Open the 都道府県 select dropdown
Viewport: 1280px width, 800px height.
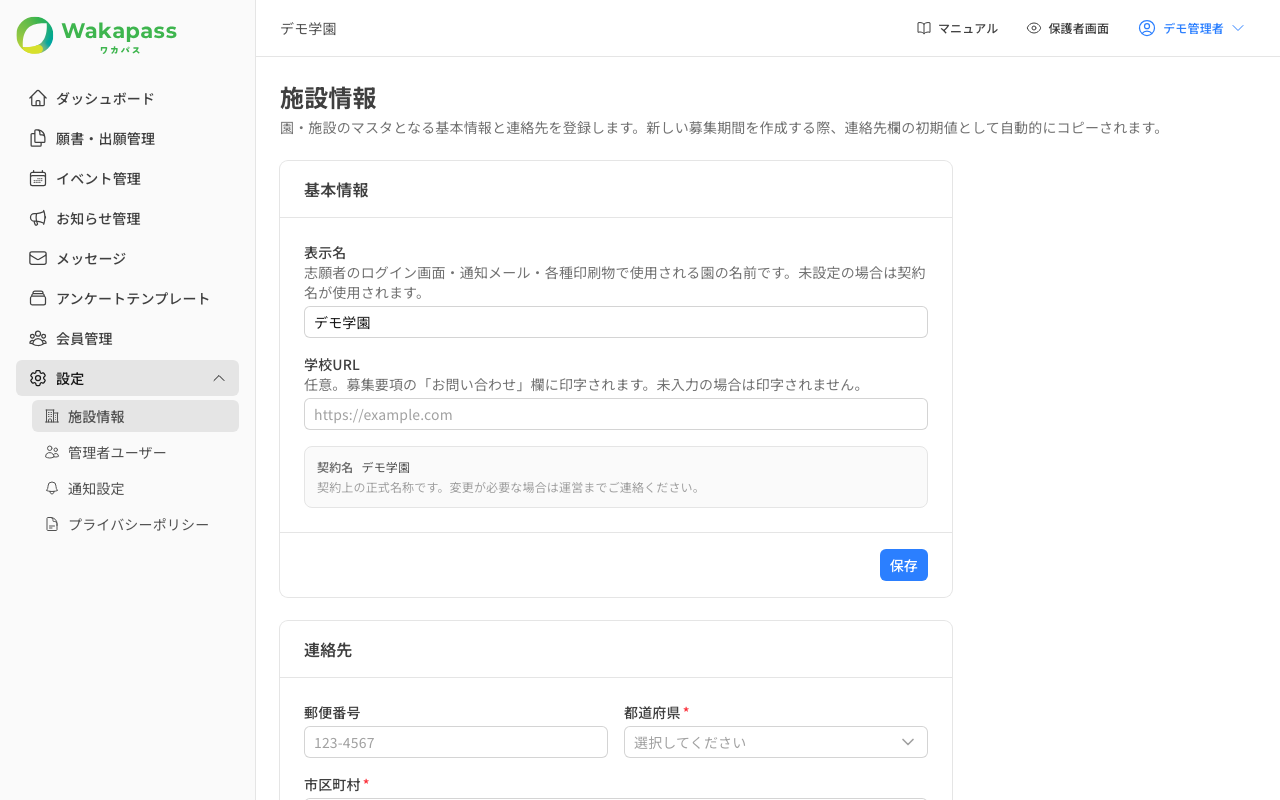[x=776, y=742]
